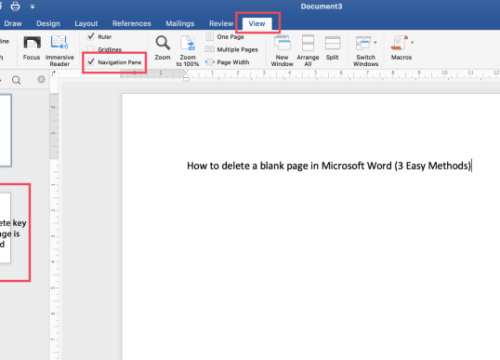This screenshot has height=360, width=500.
Task: Switch to the Review tab
Action: 221,23
